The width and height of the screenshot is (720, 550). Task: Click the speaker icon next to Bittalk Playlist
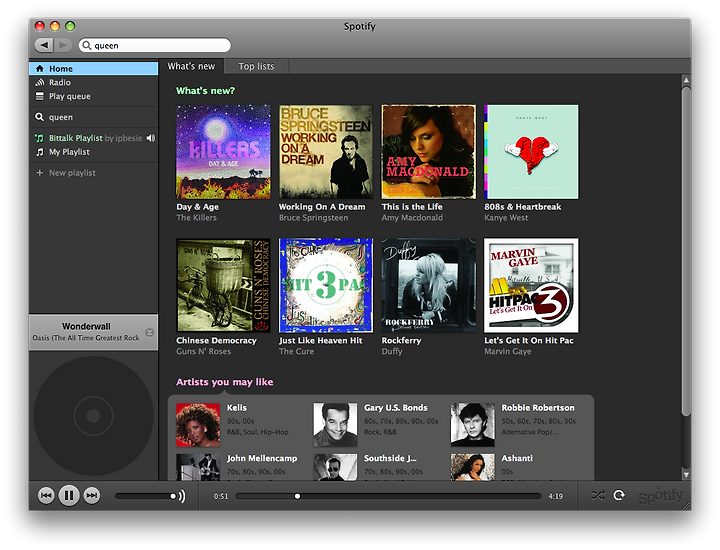[151, 138]
